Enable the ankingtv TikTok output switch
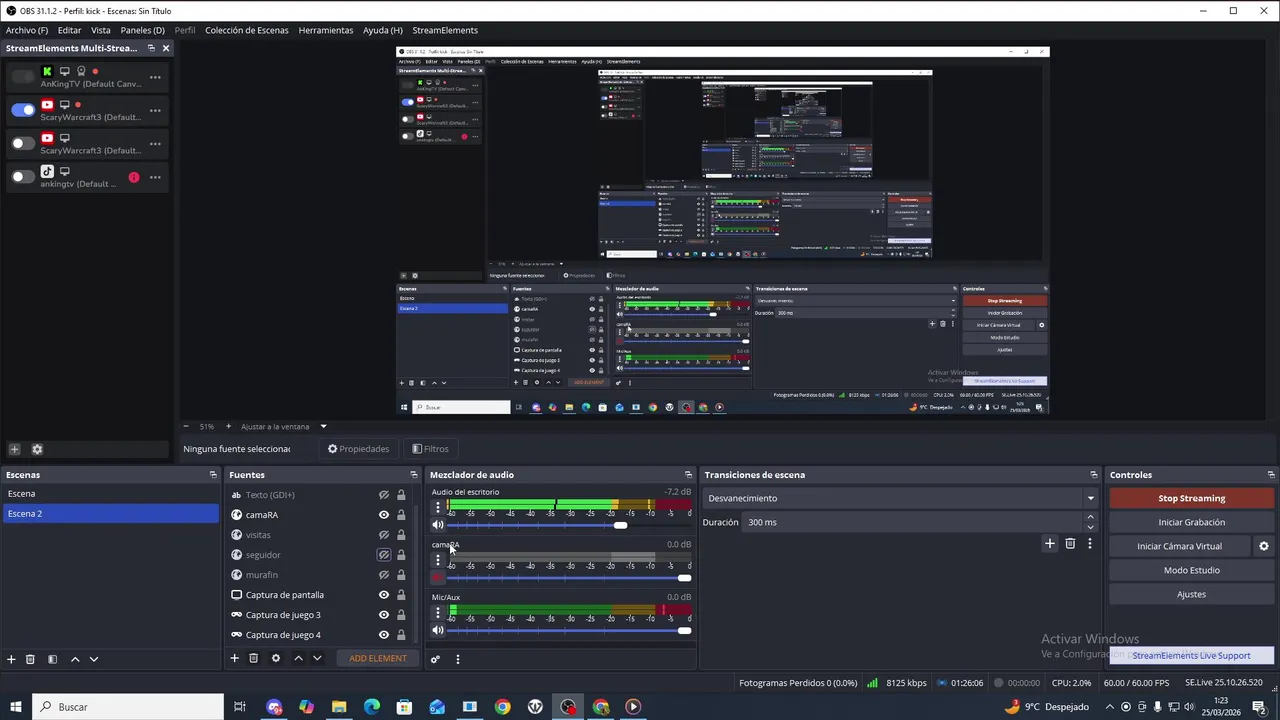Viewport: 1280px width, 720px height. coord(23,177)
